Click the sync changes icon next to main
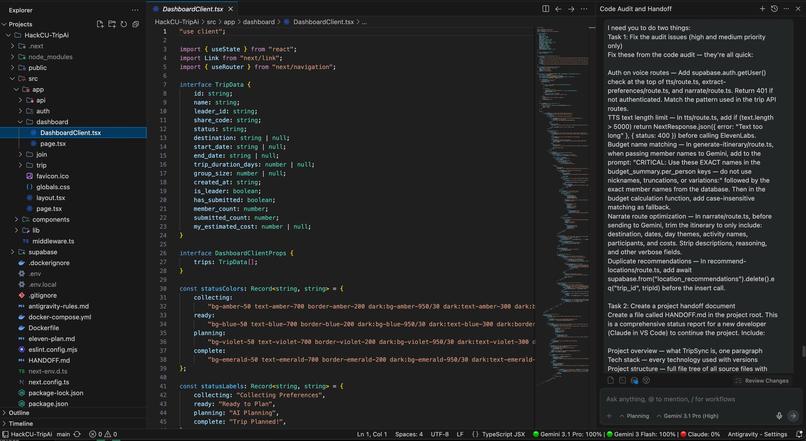 77,434
